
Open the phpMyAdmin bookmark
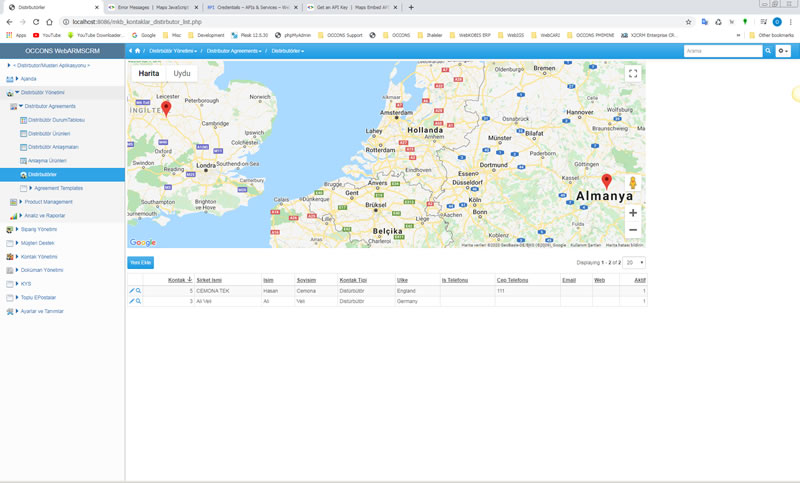tap(293, 35)
